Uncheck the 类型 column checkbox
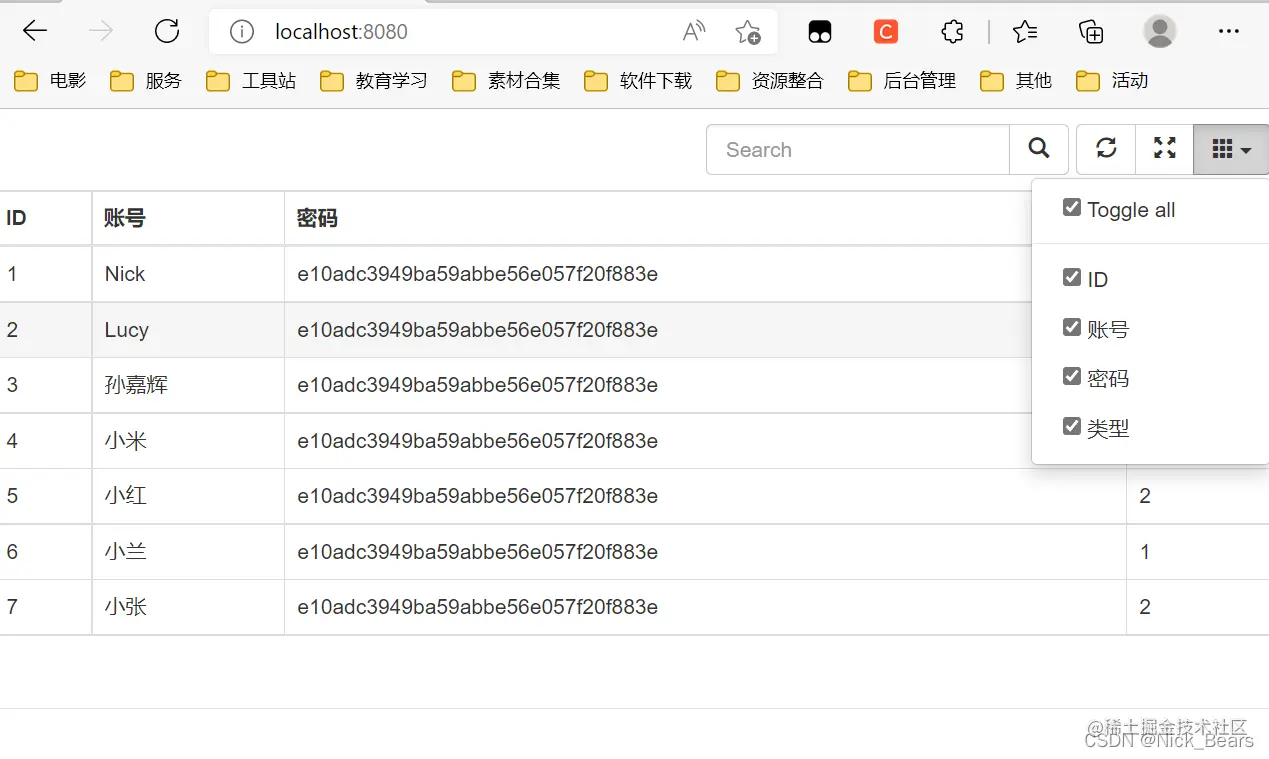 [1071, 427]
